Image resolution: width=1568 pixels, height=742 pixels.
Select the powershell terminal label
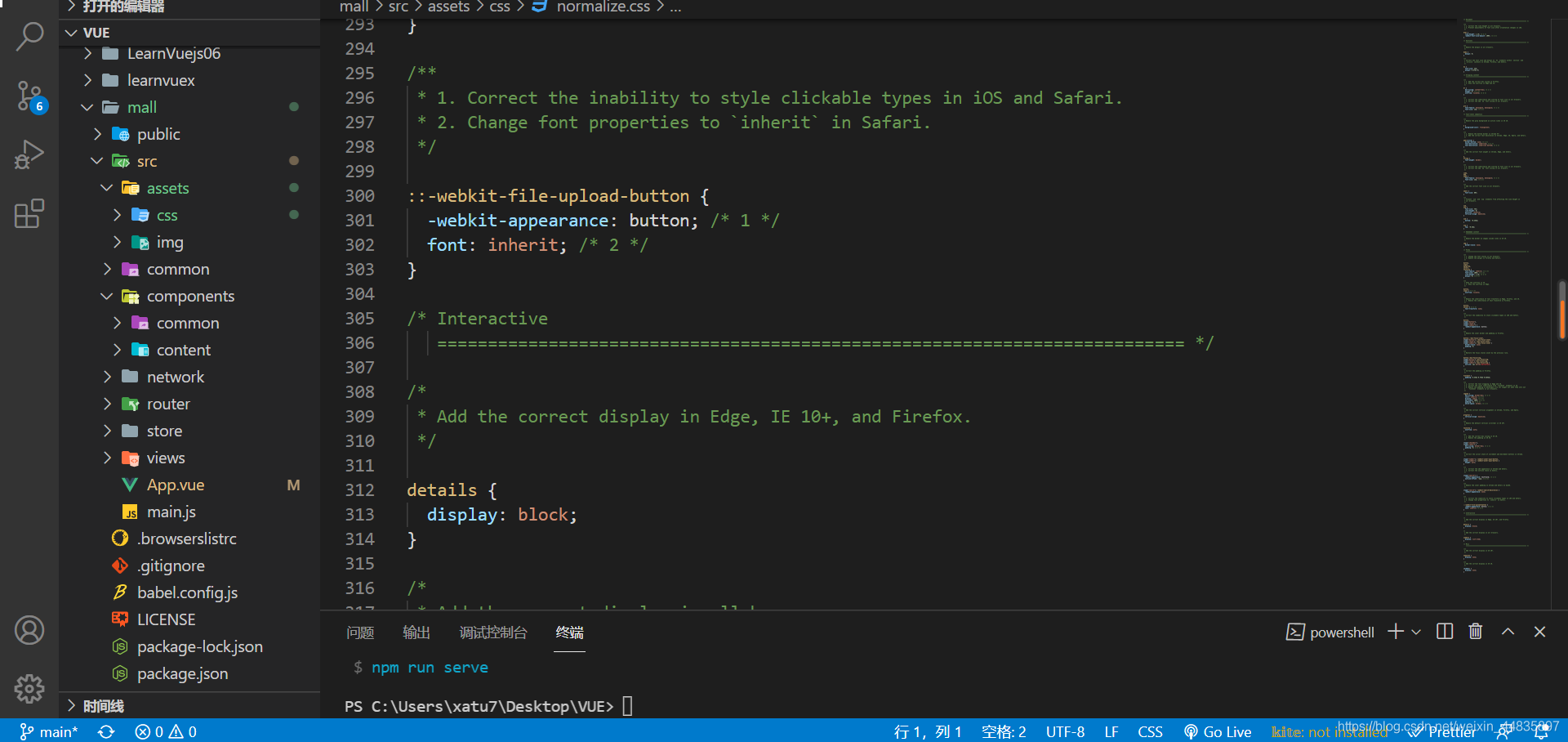click(x=1330, y=632)
